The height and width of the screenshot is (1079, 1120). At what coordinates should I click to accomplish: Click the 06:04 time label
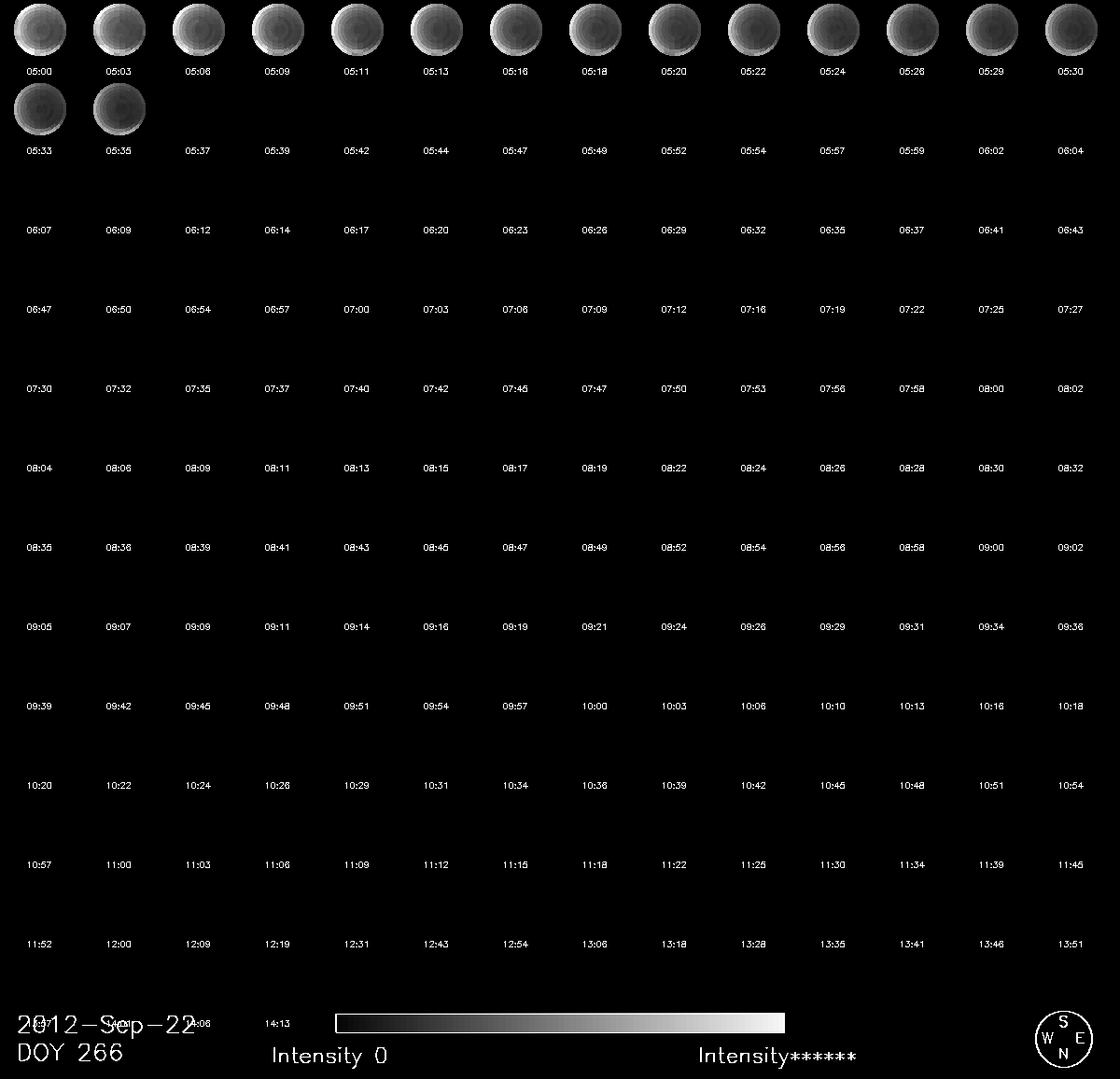[1071, 150]
